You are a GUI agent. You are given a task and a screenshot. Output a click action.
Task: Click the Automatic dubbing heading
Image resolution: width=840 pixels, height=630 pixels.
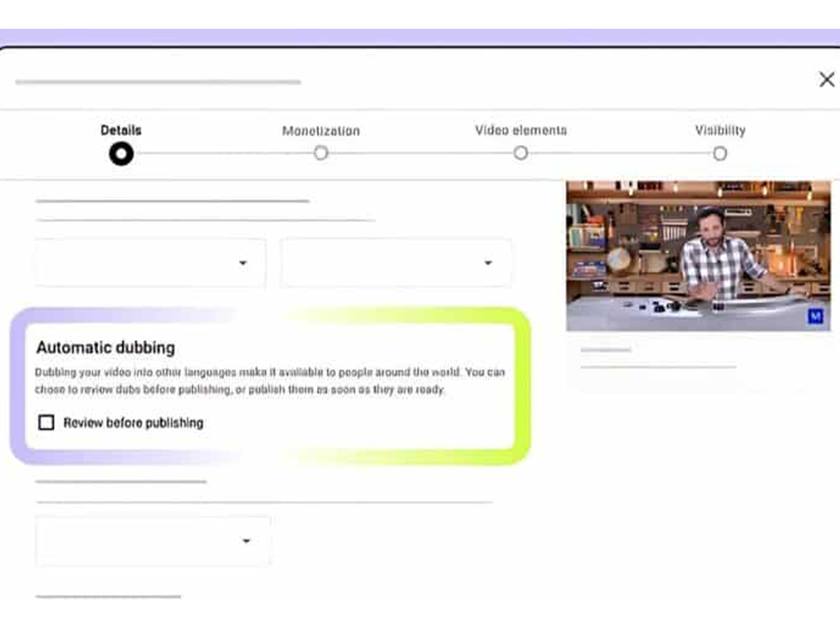106,348
